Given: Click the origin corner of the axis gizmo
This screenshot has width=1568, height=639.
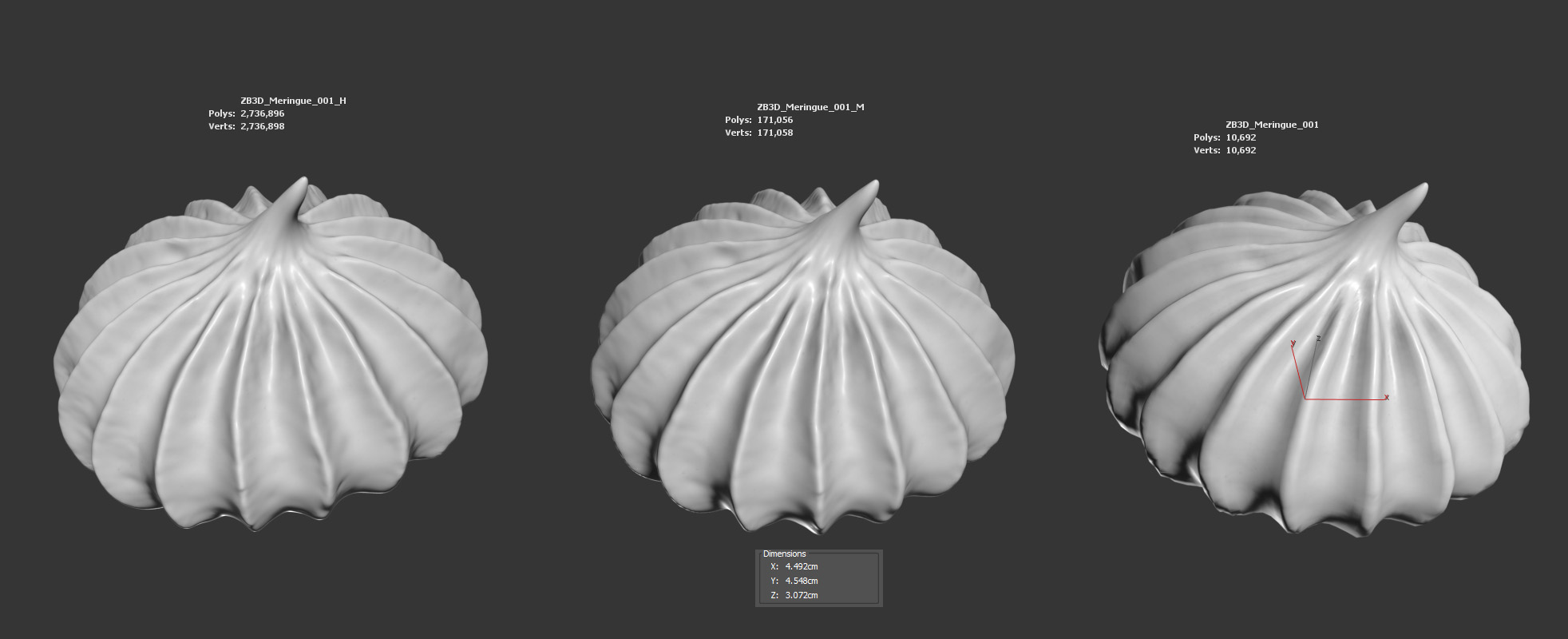Looking at the screenshot, I should [1305, 399].
